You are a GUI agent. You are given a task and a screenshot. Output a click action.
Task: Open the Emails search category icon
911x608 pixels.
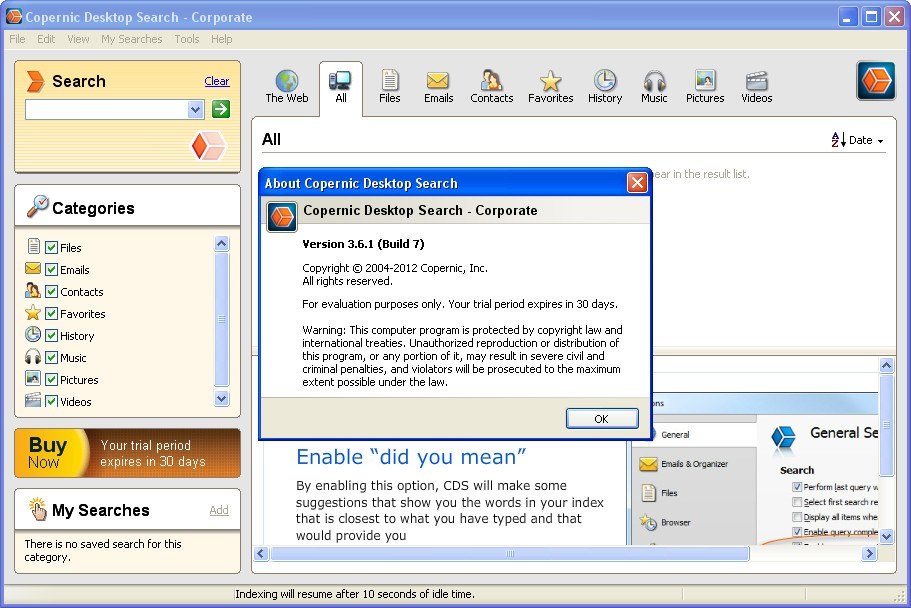pyautogui.click(x=438, y=86)
